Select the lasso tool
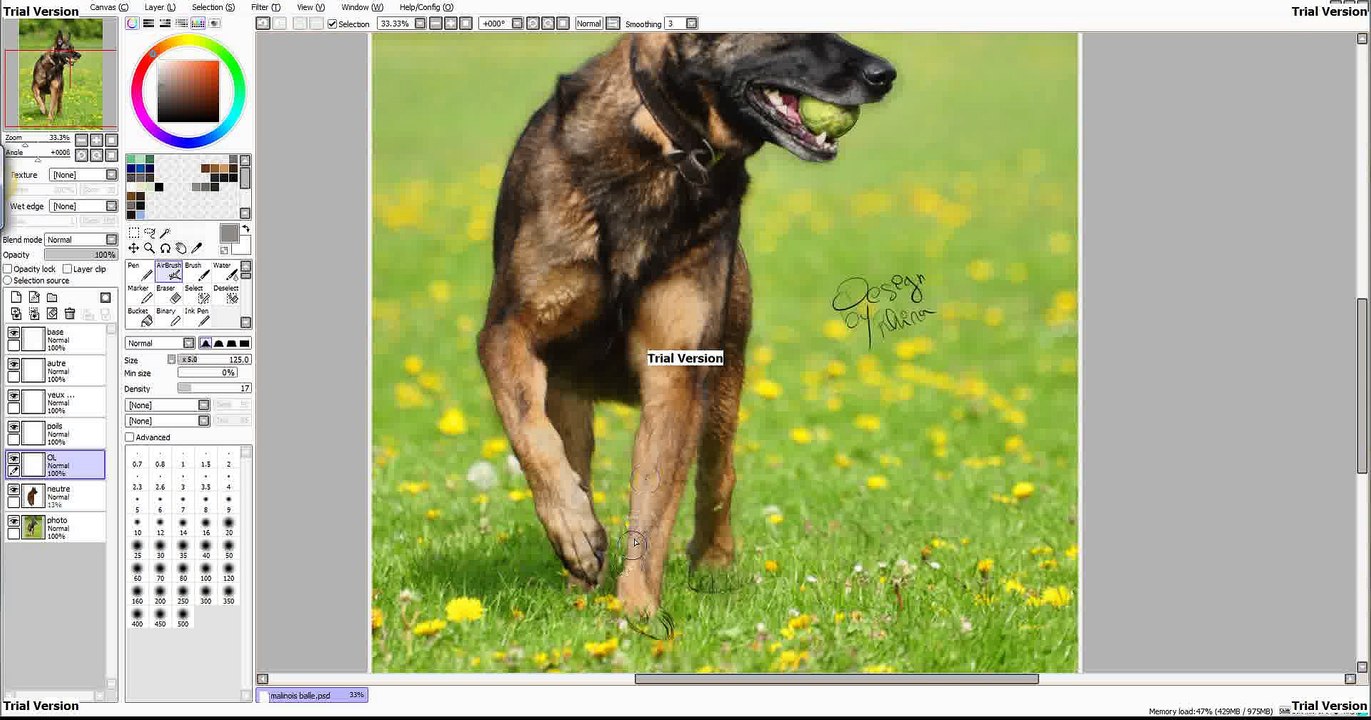This screenshot has width=1371, height=720. pyautogui.click(x=149, y=233)
